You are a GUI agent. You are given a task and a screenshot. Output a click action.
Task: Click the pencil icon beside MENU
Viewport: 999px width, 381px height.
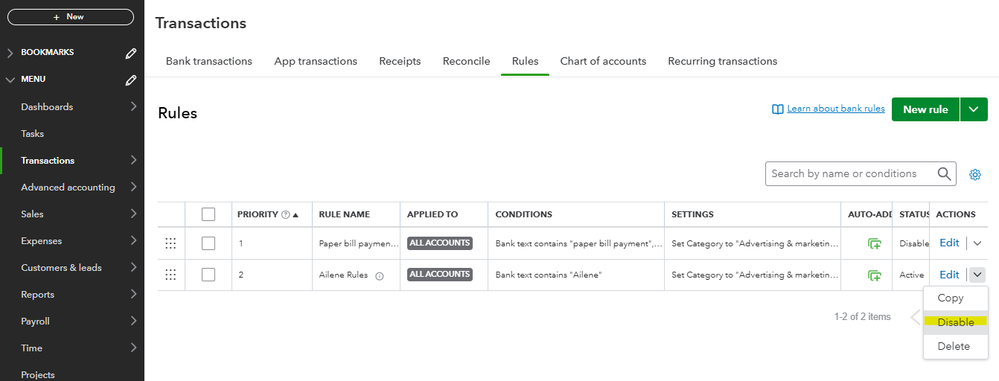tap(131, 80)
